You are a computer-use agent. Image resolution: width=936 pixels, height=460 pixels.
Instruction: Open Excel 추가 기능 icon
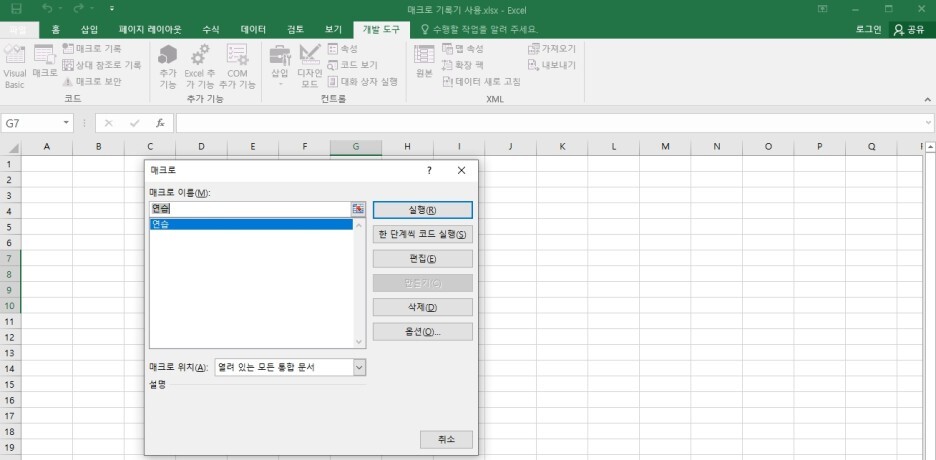(x=199, y=66)
